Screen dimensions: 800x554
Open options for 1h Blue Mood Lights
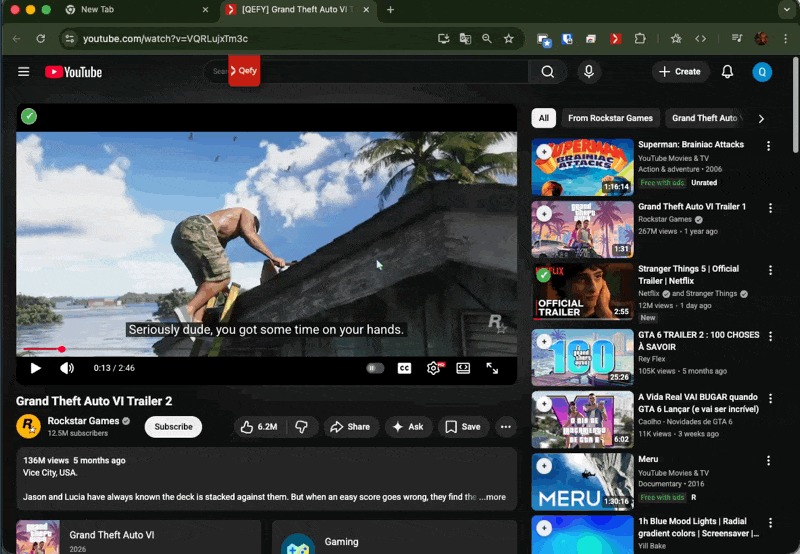click(770, 523)
